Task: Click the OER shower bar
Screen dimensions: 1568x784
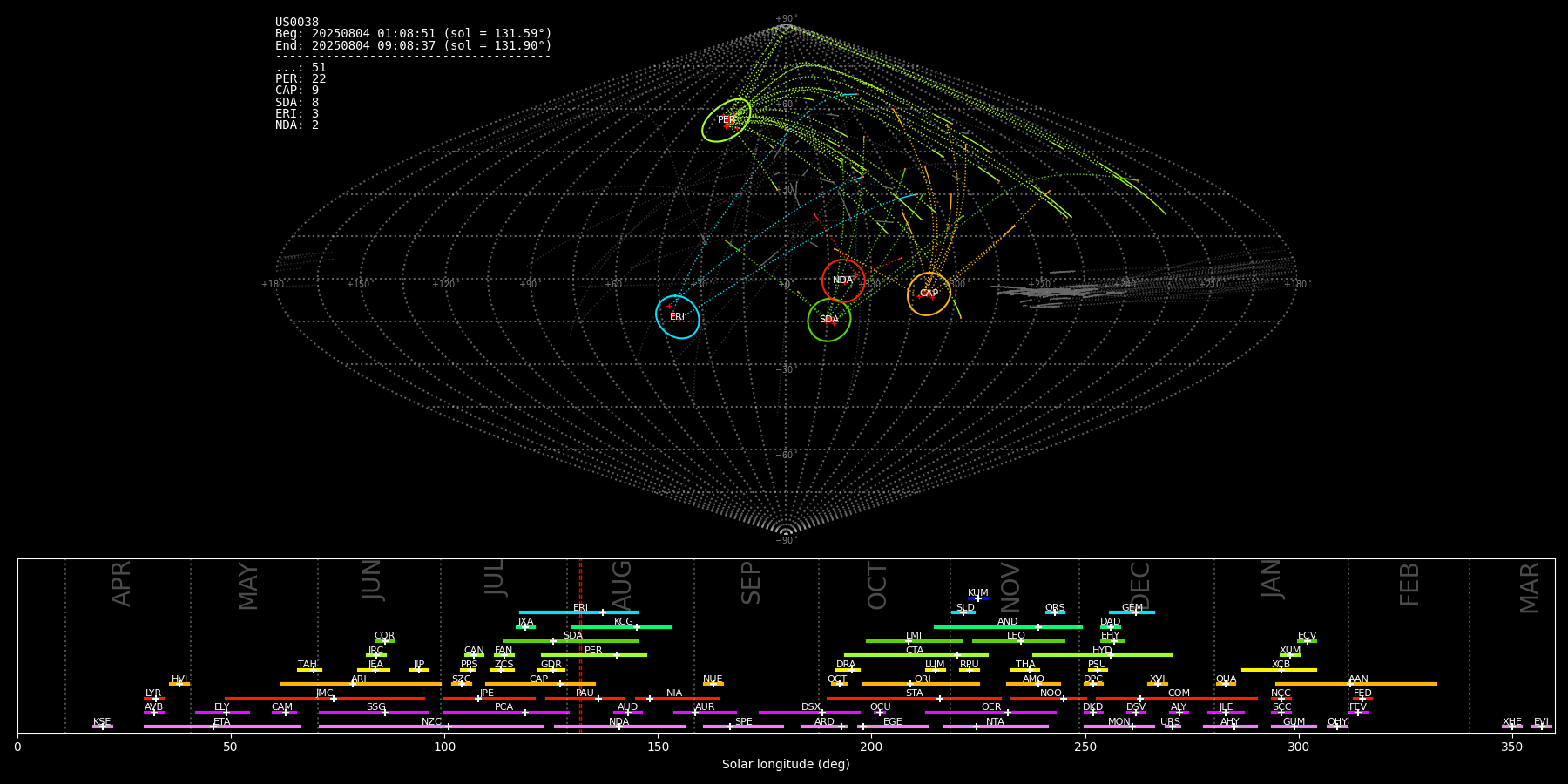Action: pyautogui.click(x=990, y=713)
